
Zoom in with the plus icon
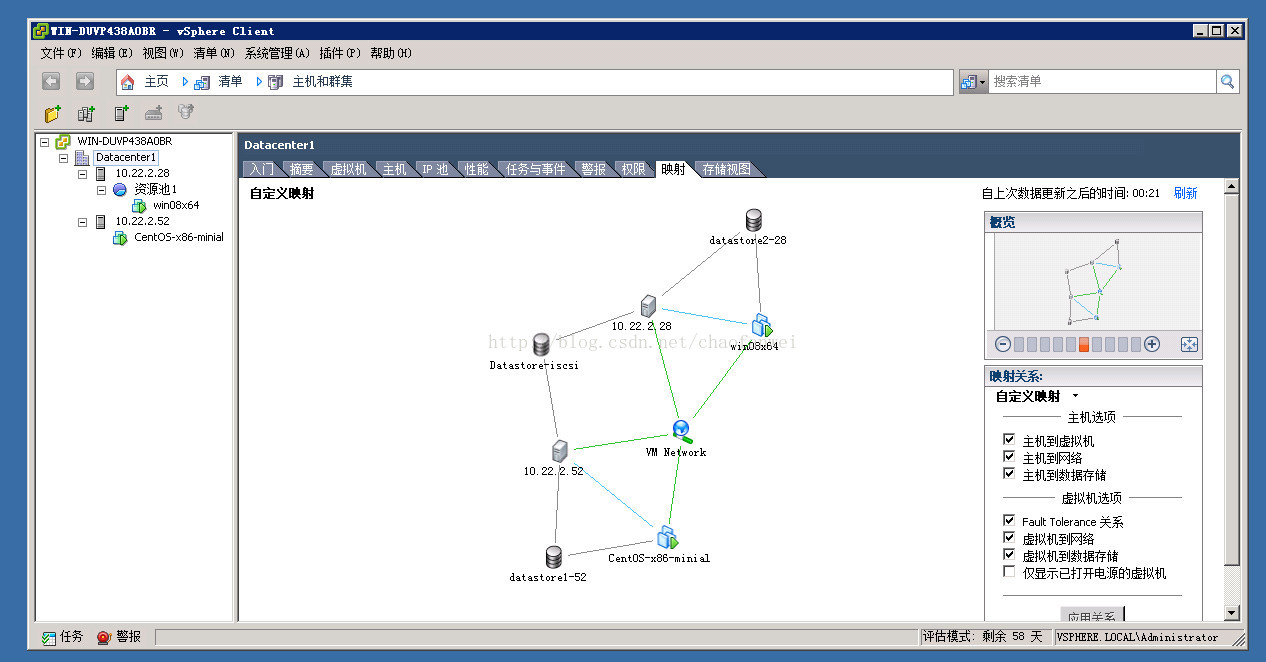point(1152,344)
